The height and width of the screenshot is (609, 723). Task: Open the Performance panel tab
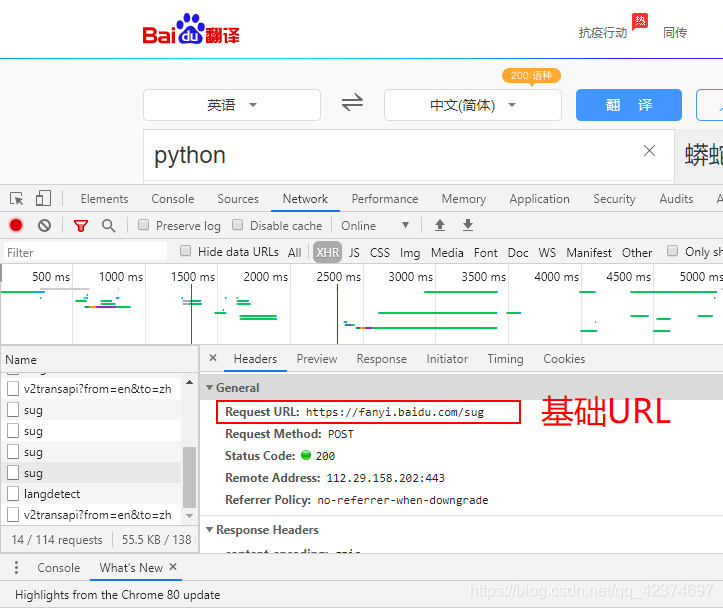point(385,199)
